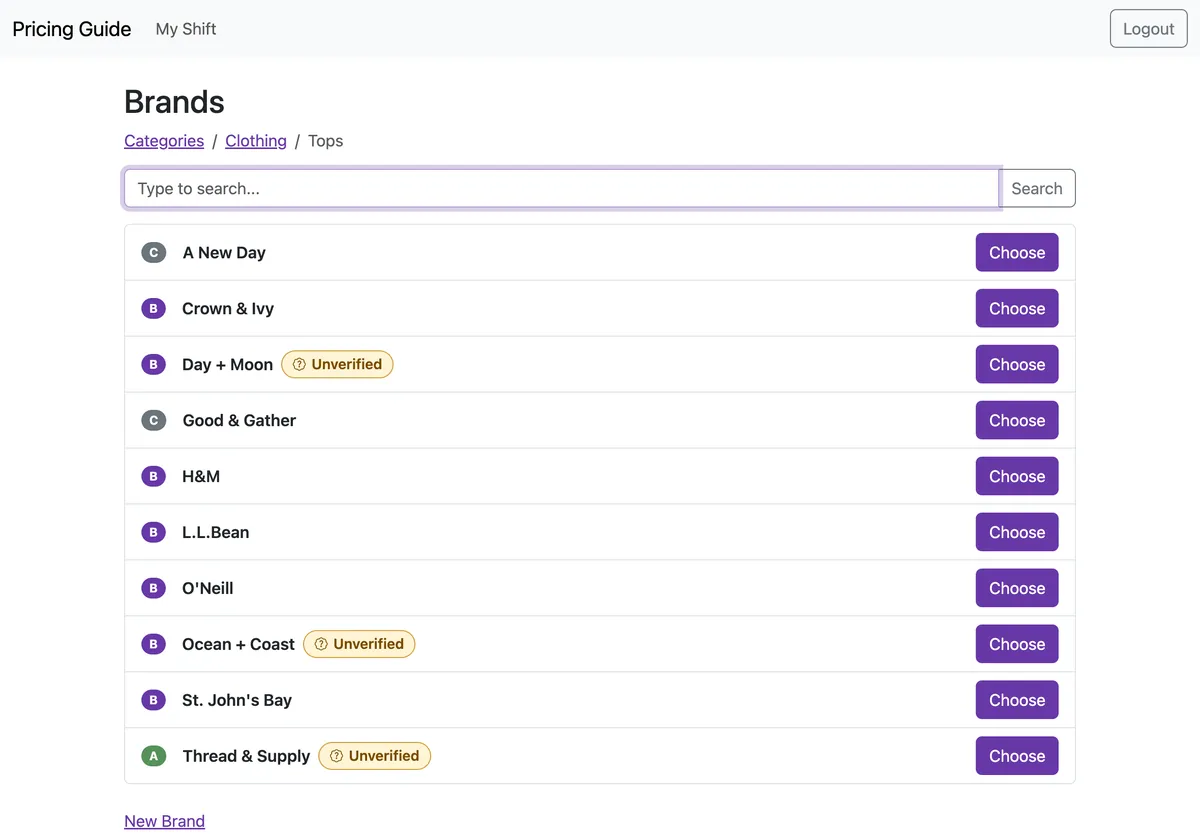The width and height of the screenshot is (1200, 834).
Task: Click the Crown & Ivy brand name
Action: [x=228, y=309]
